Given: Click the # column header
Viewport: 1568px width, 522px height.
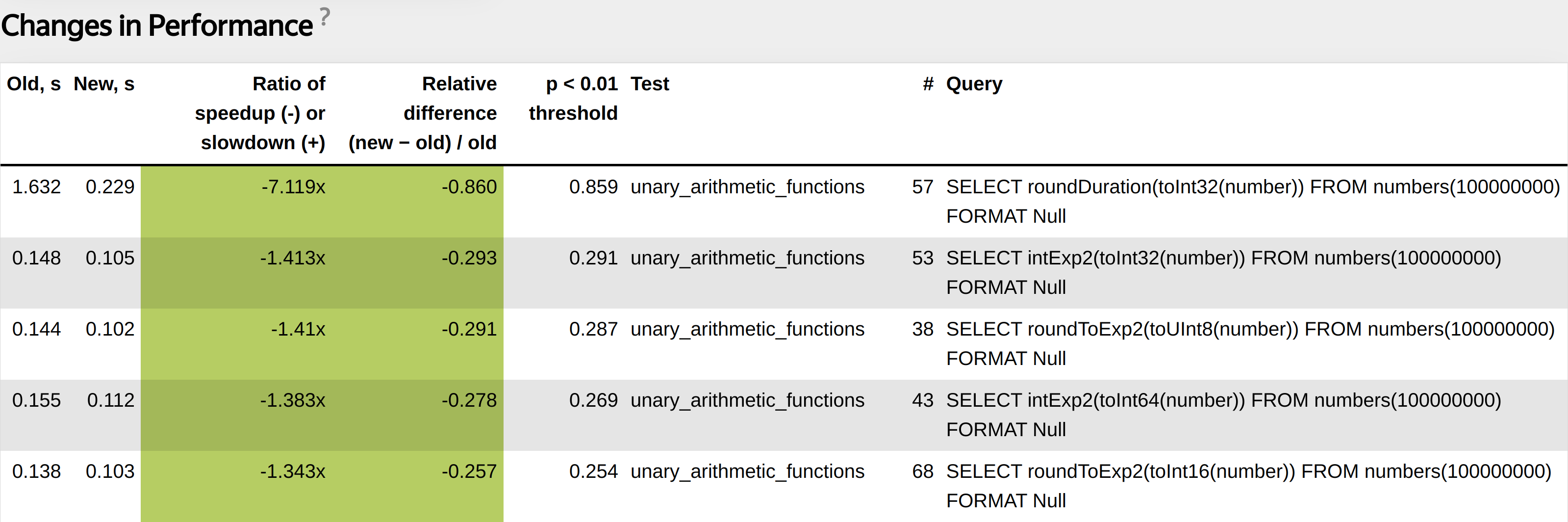Looking at the screenshot, I should tap(928, 84).
